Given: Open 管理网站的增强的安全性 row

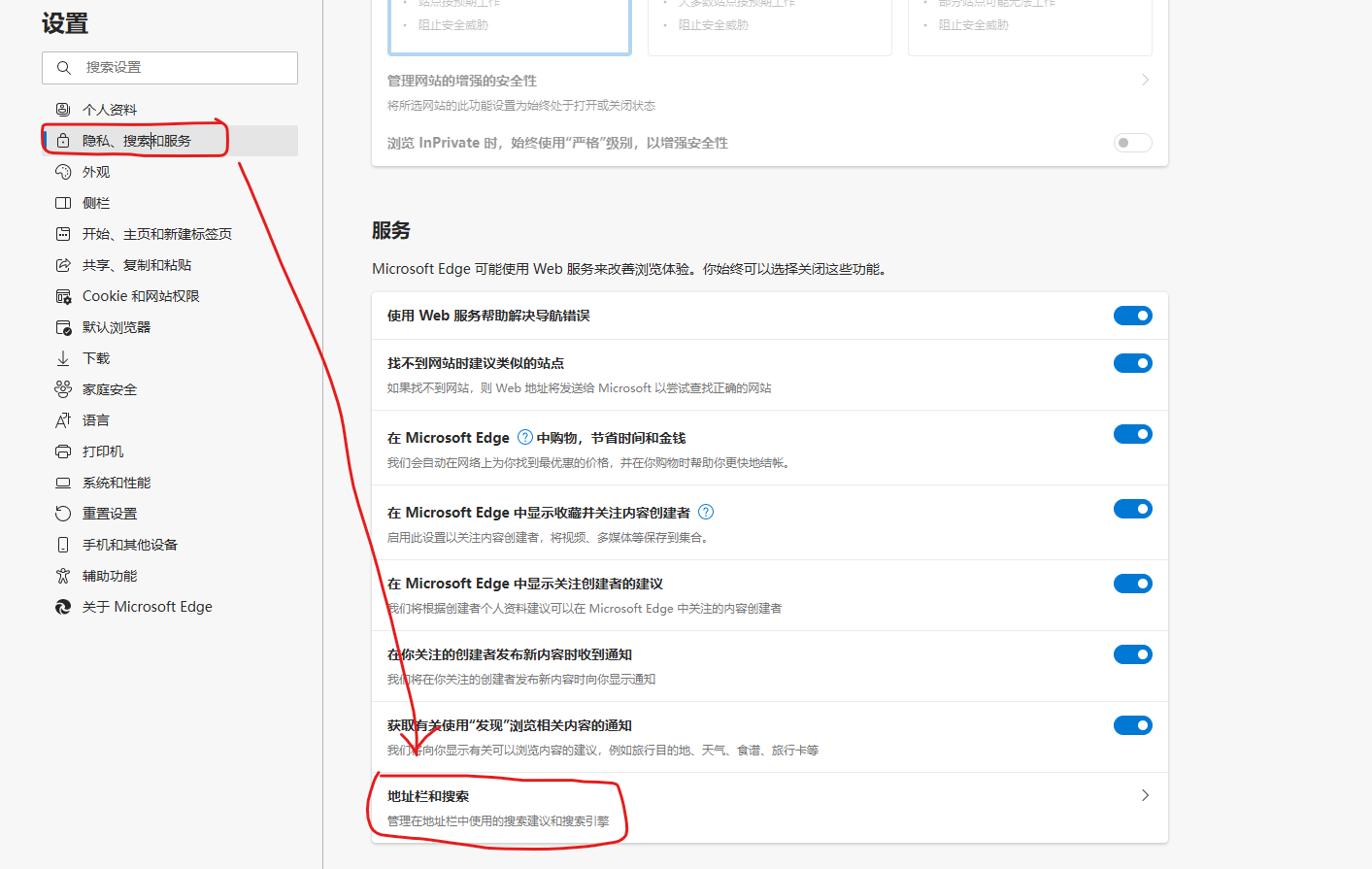Looking at the screenshot, I should point(770,92).
